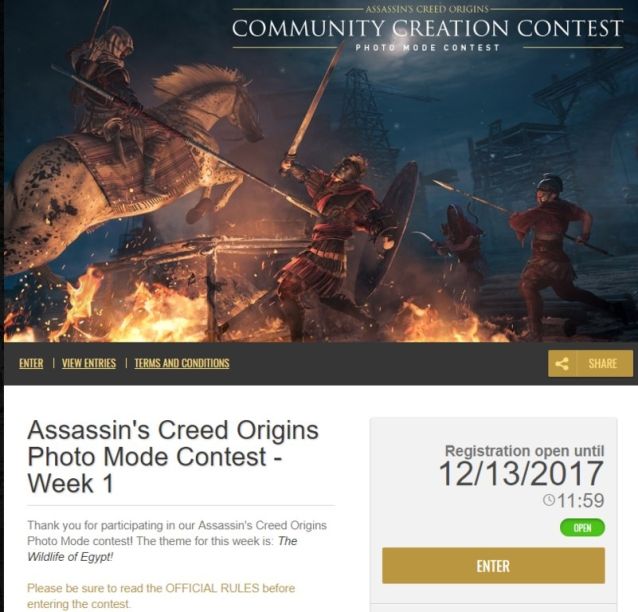This screenshot has height=612, width=638.
Task: Click the Photo Mode Contest - Week 1 heading
Action: point(173,457)
